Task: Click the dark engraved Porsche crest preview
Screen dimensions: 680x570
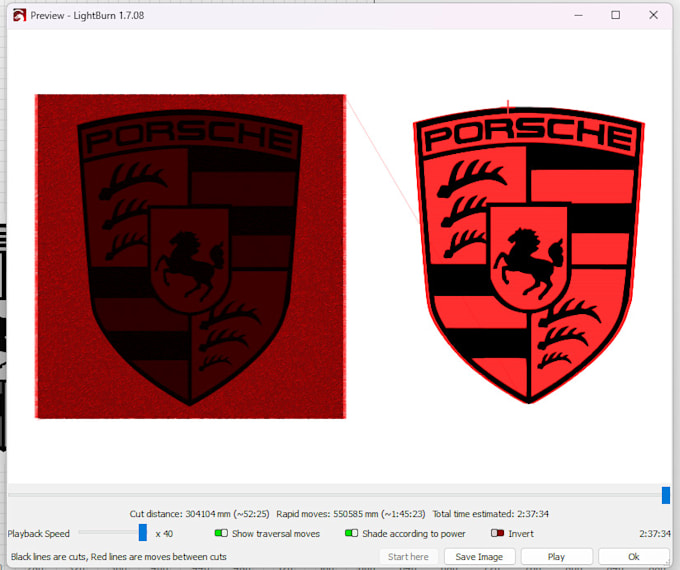Action: click(x=190, y=256)
